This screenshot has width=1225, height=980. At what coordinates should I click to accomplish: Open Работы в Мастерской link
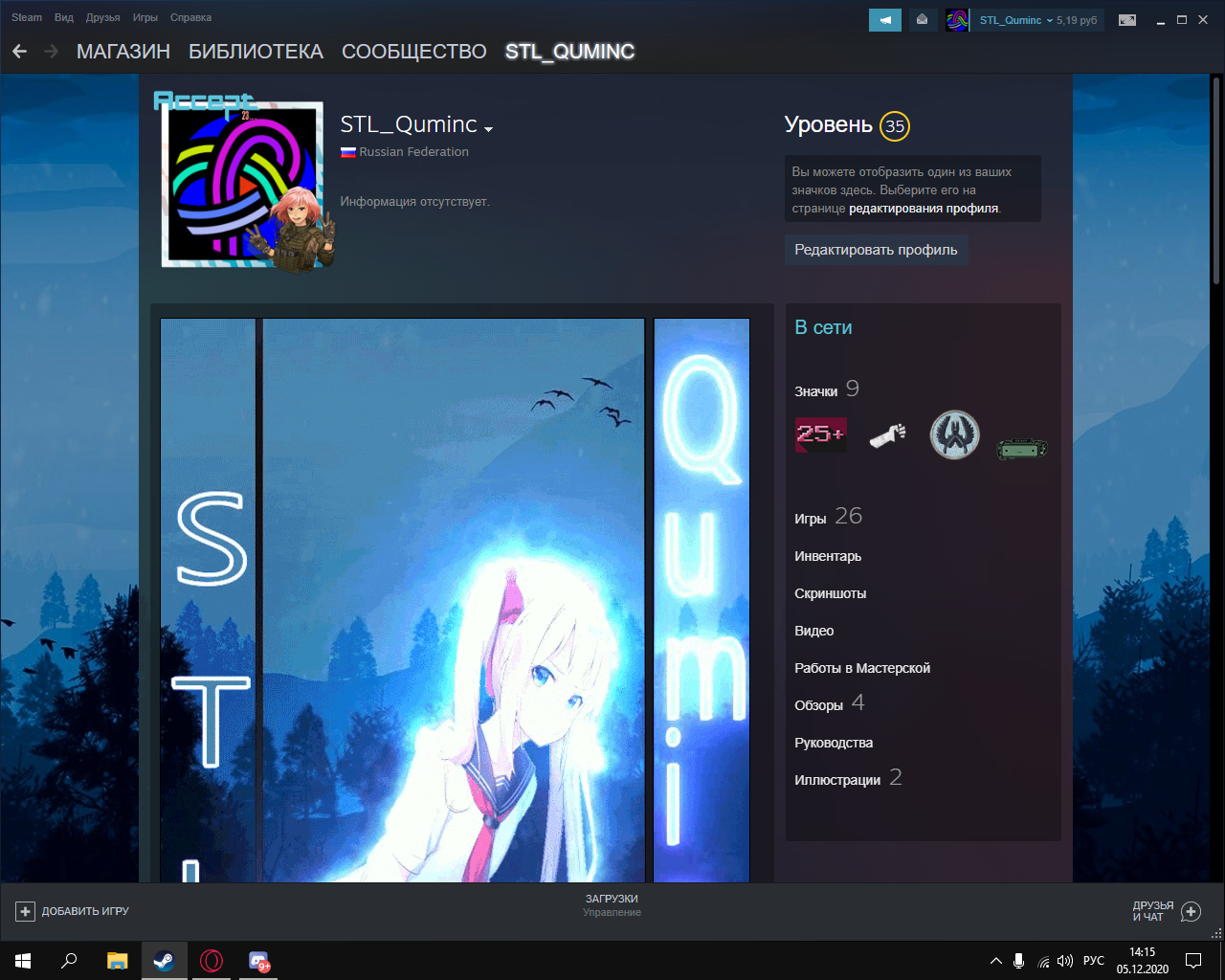tap(862, 668)
